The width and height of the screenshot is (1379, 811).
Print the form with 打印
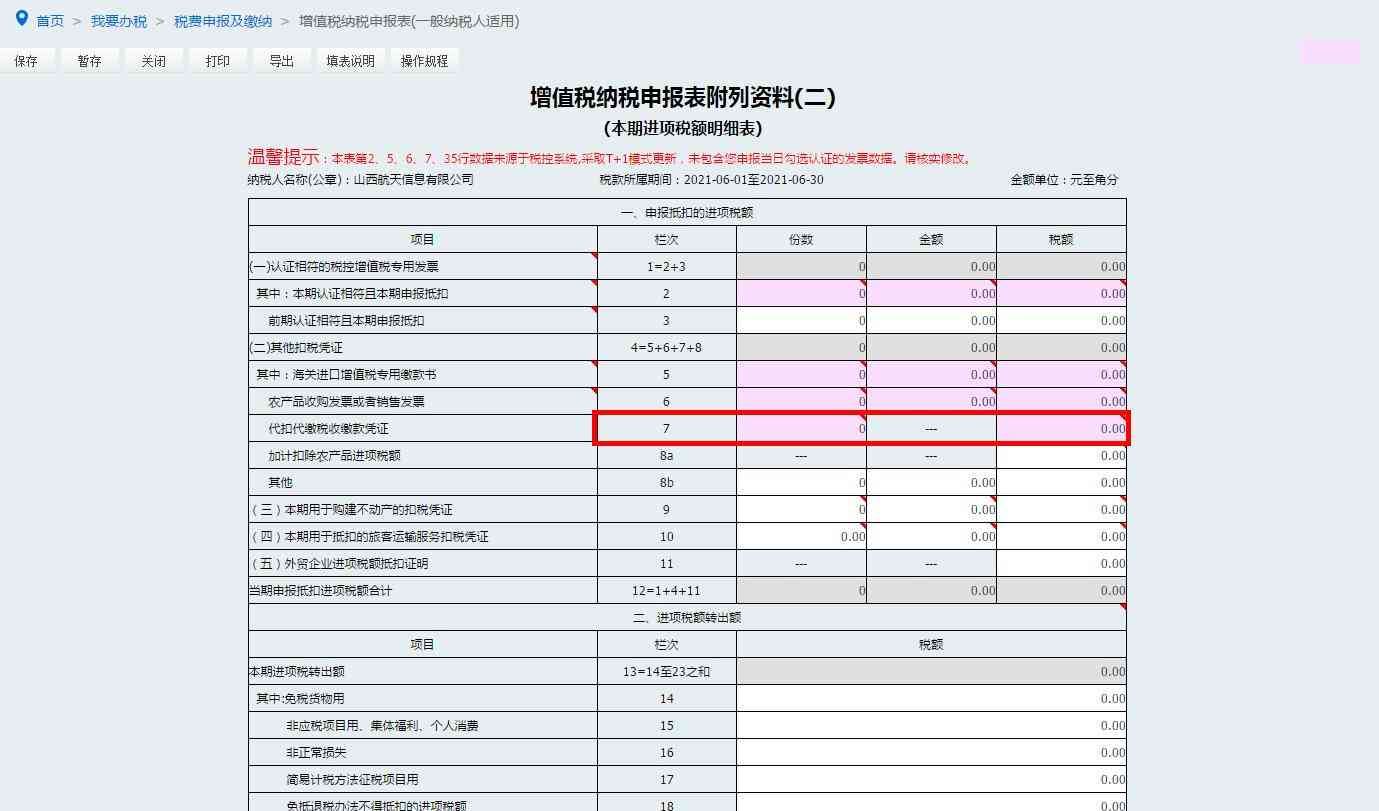tap(217, 61)
